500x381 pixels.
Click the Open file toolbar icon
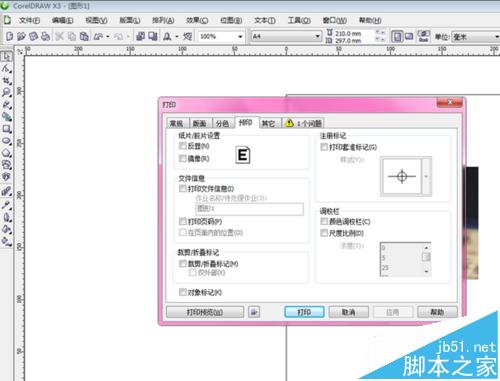(x=21, y=36)
